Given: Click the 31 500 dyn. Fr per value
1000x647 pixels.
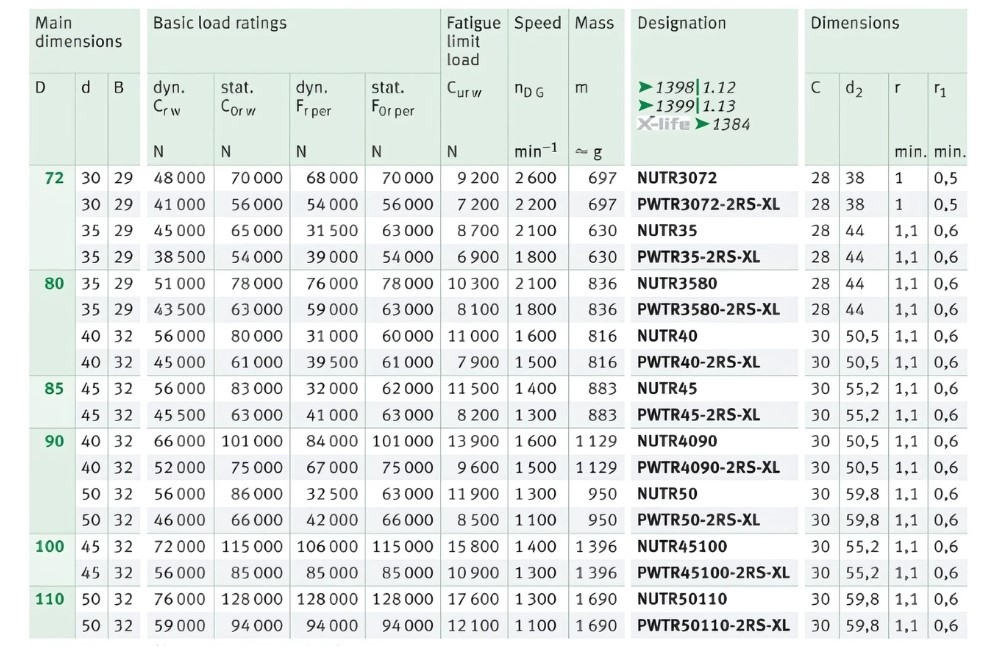Looking at the screenshot, I should point(332,231).
